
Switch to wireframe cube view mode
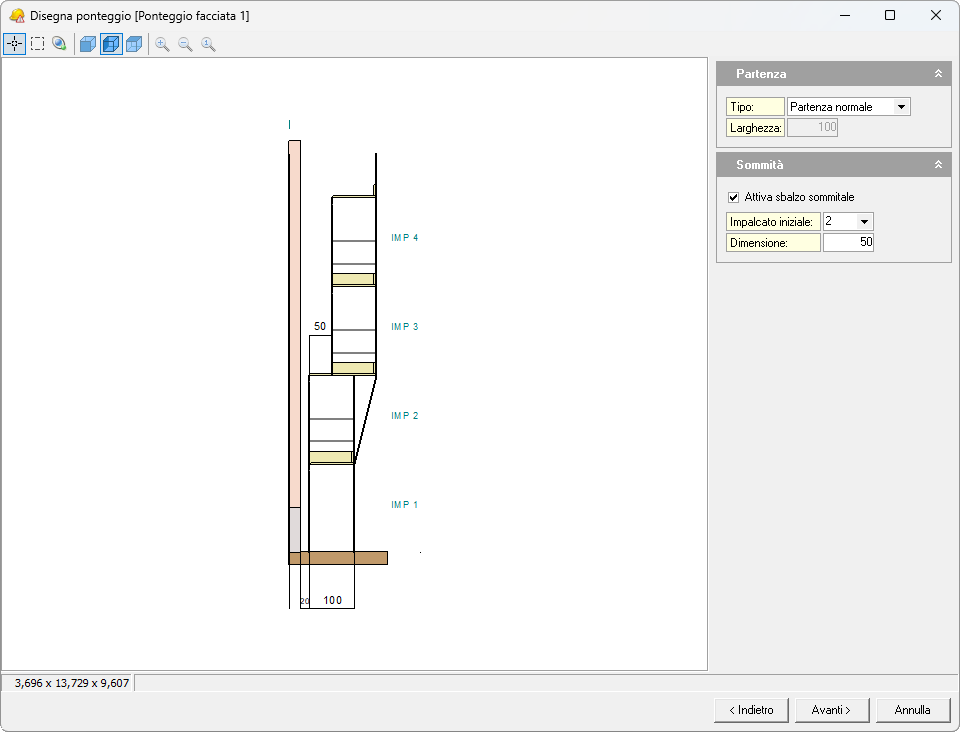pyautogui.click(x=111, y=44)
